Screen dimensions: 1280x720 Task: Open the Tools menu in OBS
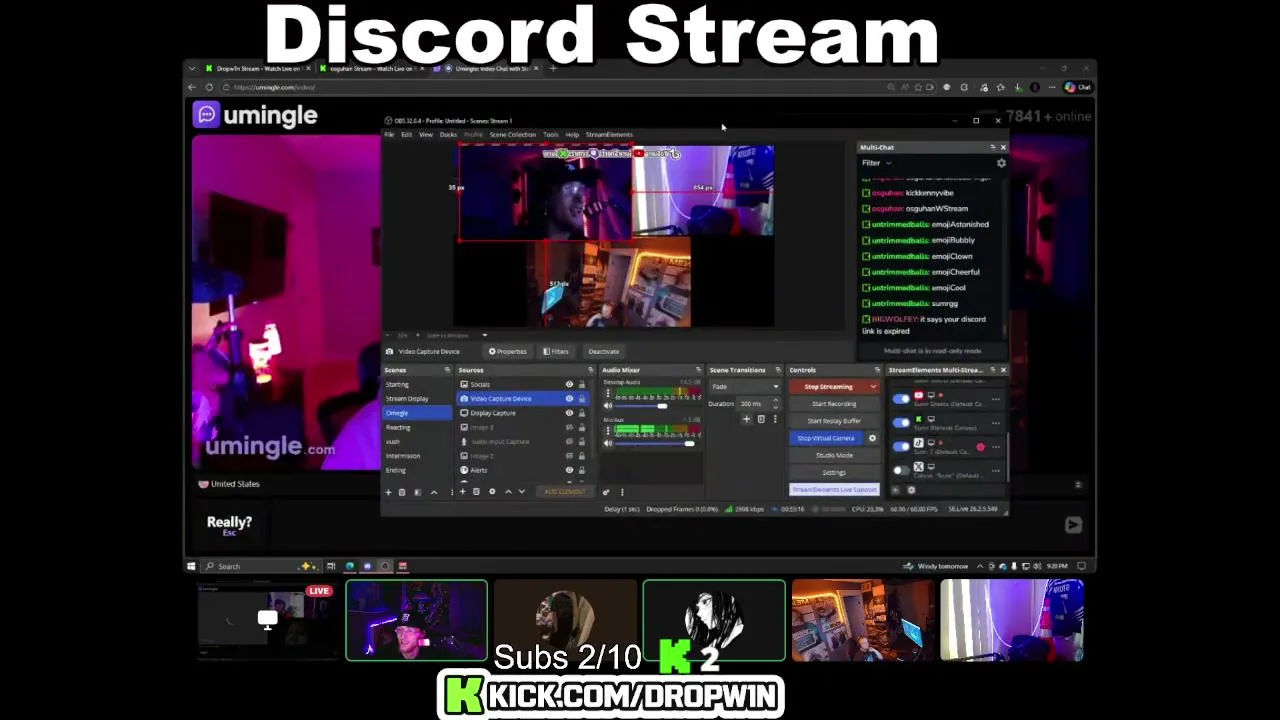pyautogui.click(x=551, y=134)
